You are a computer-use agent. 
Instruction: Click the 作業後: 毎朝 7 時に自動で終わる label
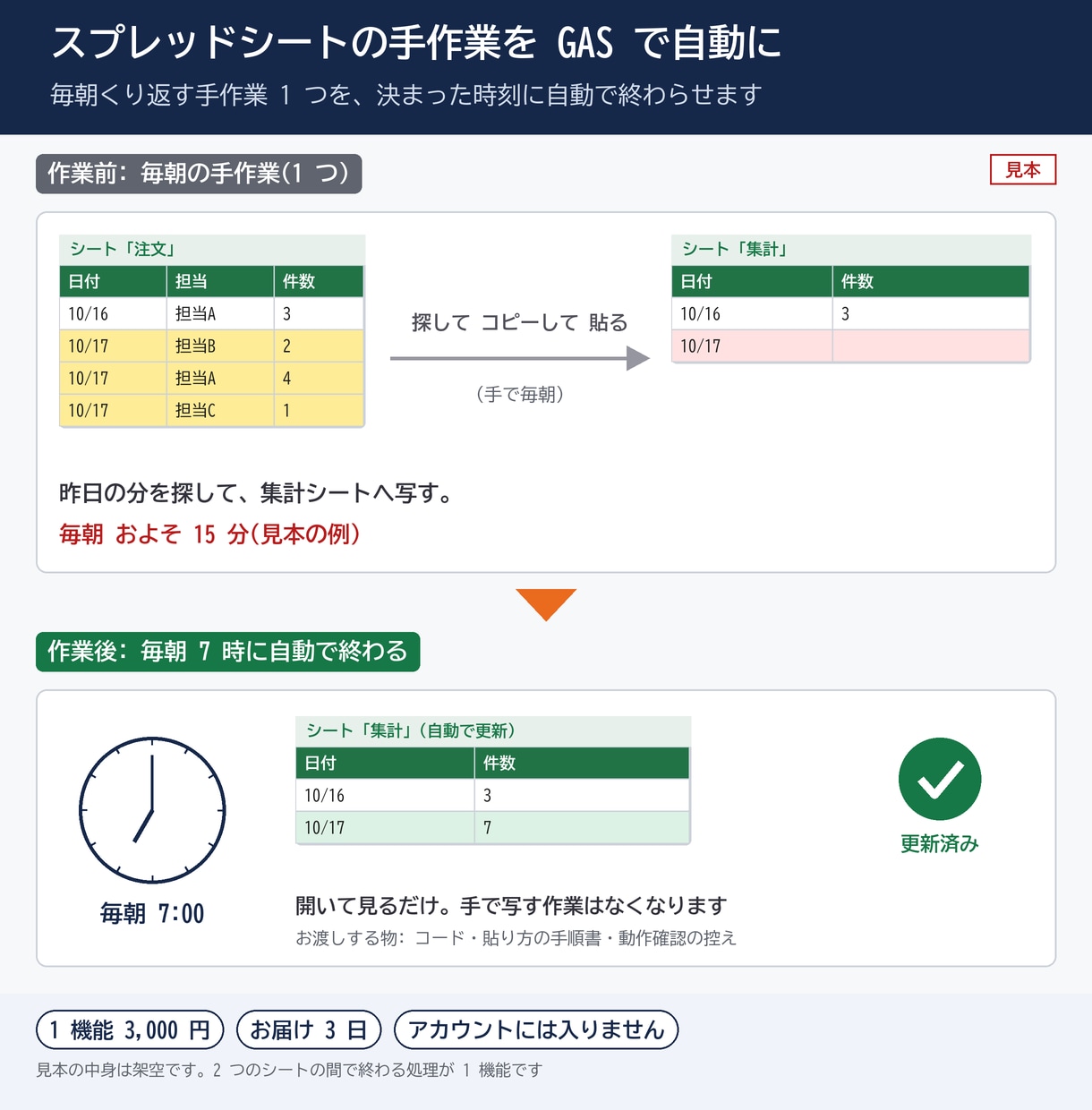click(227, 652)
